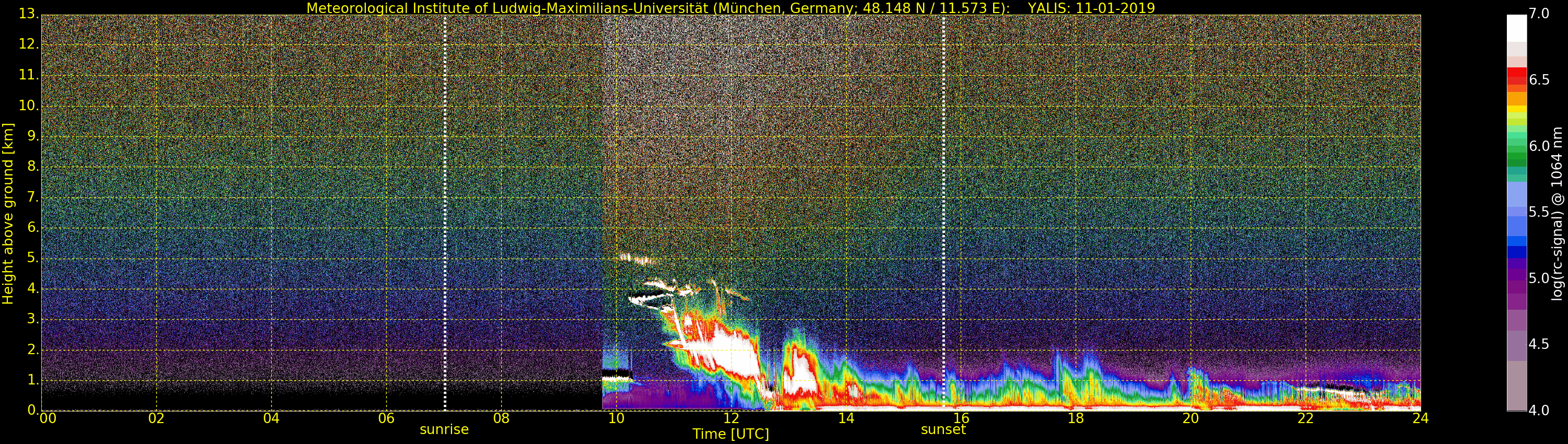This screenshot has width=1568, height=444.
Task: Click the time axis tick label '02'
Action: (x=156, y=418)
